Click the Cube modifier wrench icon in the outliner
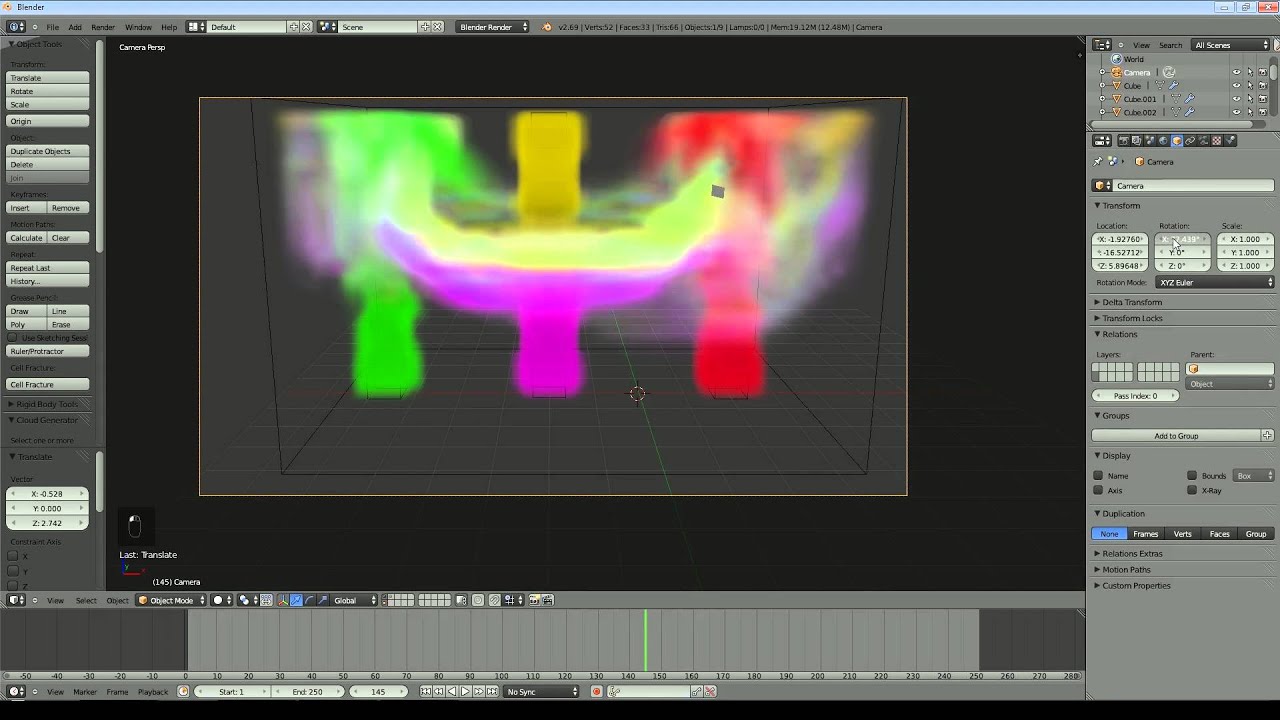This screenshot has height=720, width=1280. 1174,85
